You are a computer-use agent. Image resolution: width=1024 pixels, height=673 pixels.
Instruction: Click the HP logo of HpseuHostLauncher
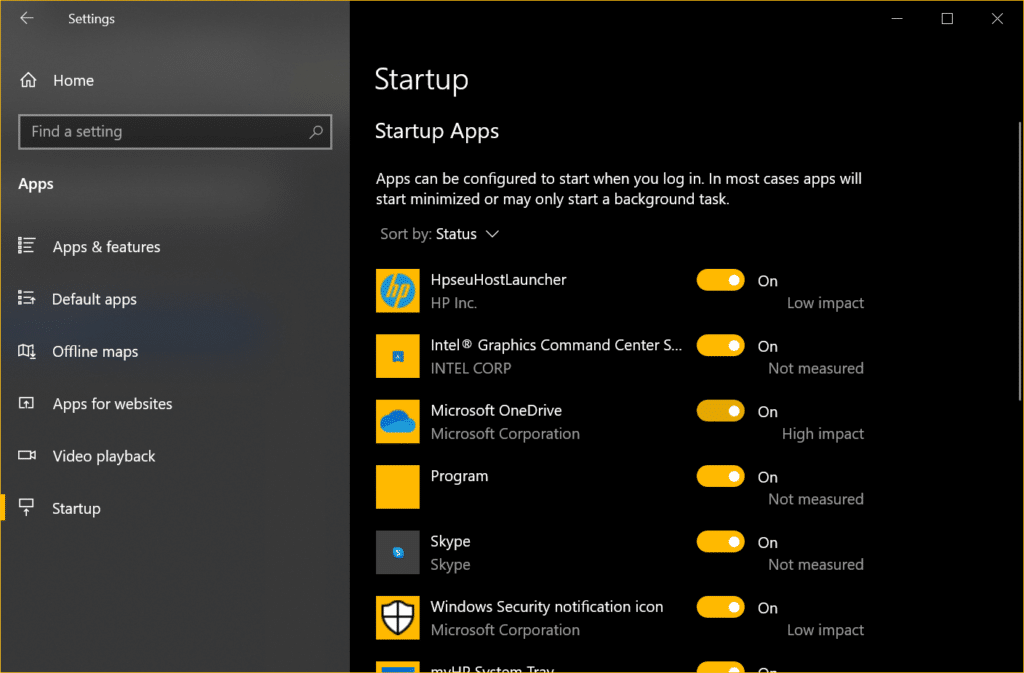pos(398,290)
